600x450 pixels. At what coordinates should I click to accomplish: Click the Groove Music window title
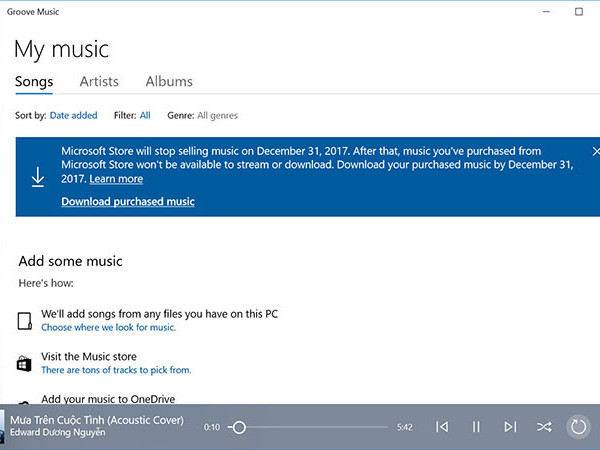tap(33, 12)
